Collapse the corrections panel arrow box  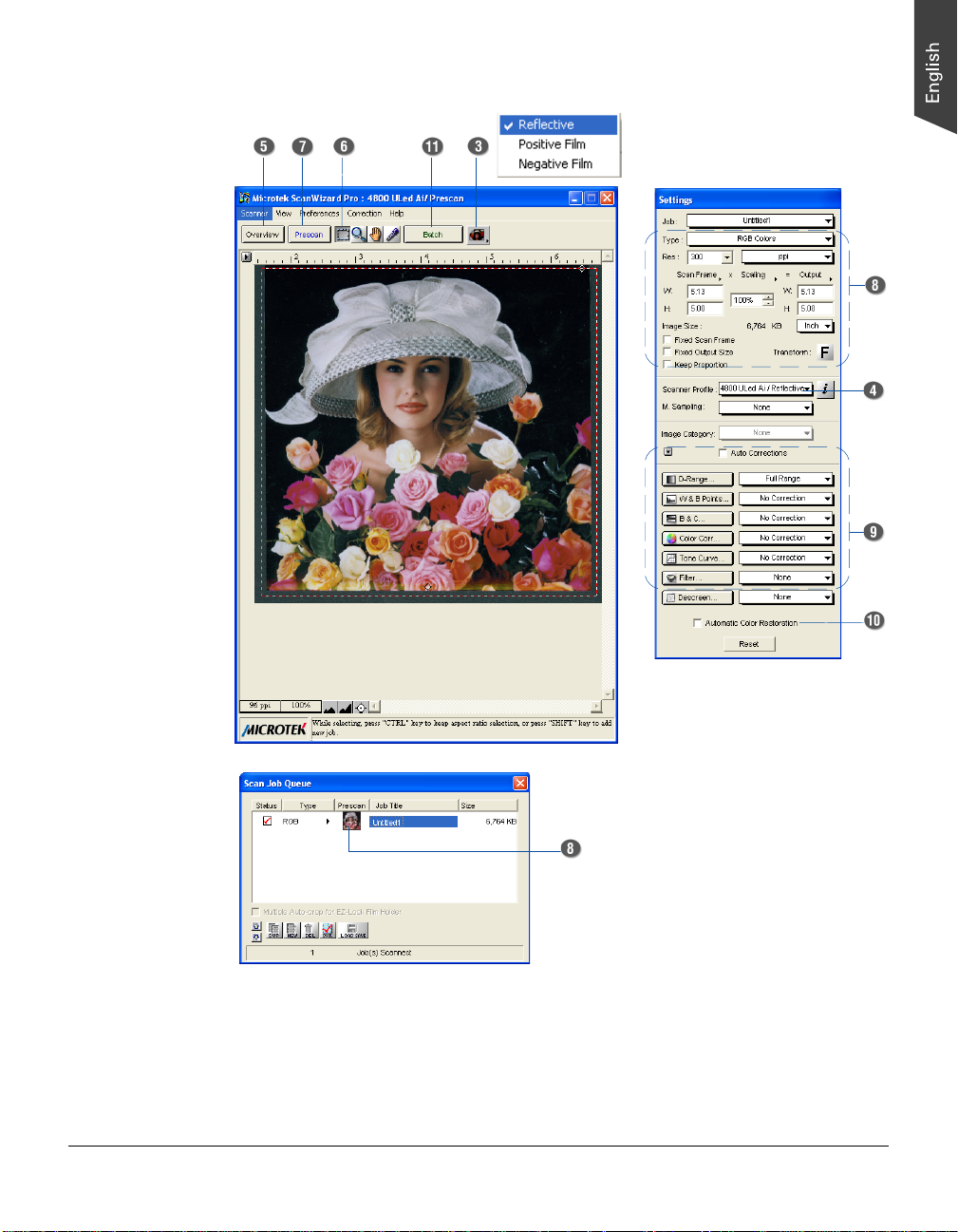click(x=668, y=452)
